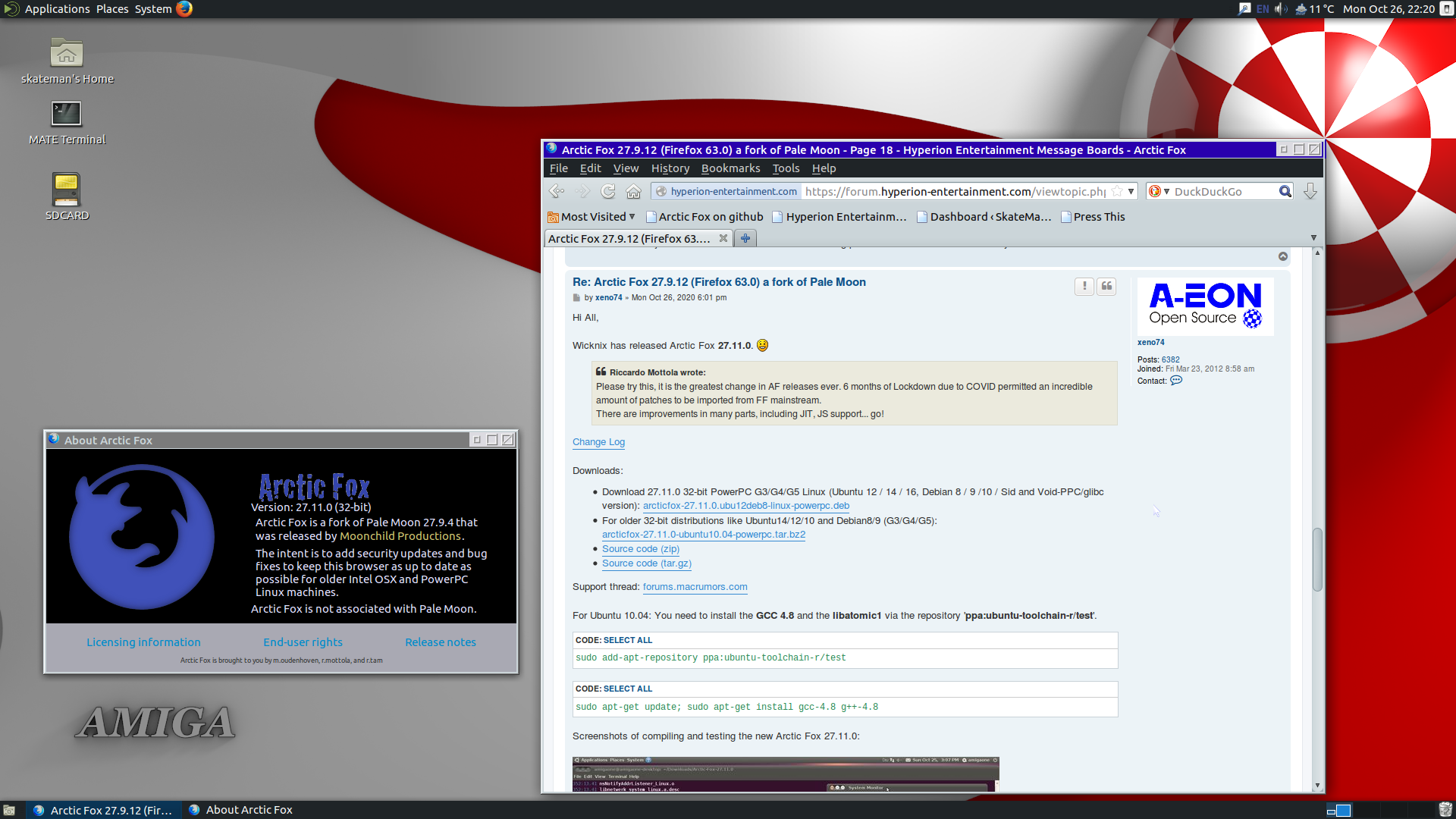Open the Bookmarks menu

coord(730,168)
